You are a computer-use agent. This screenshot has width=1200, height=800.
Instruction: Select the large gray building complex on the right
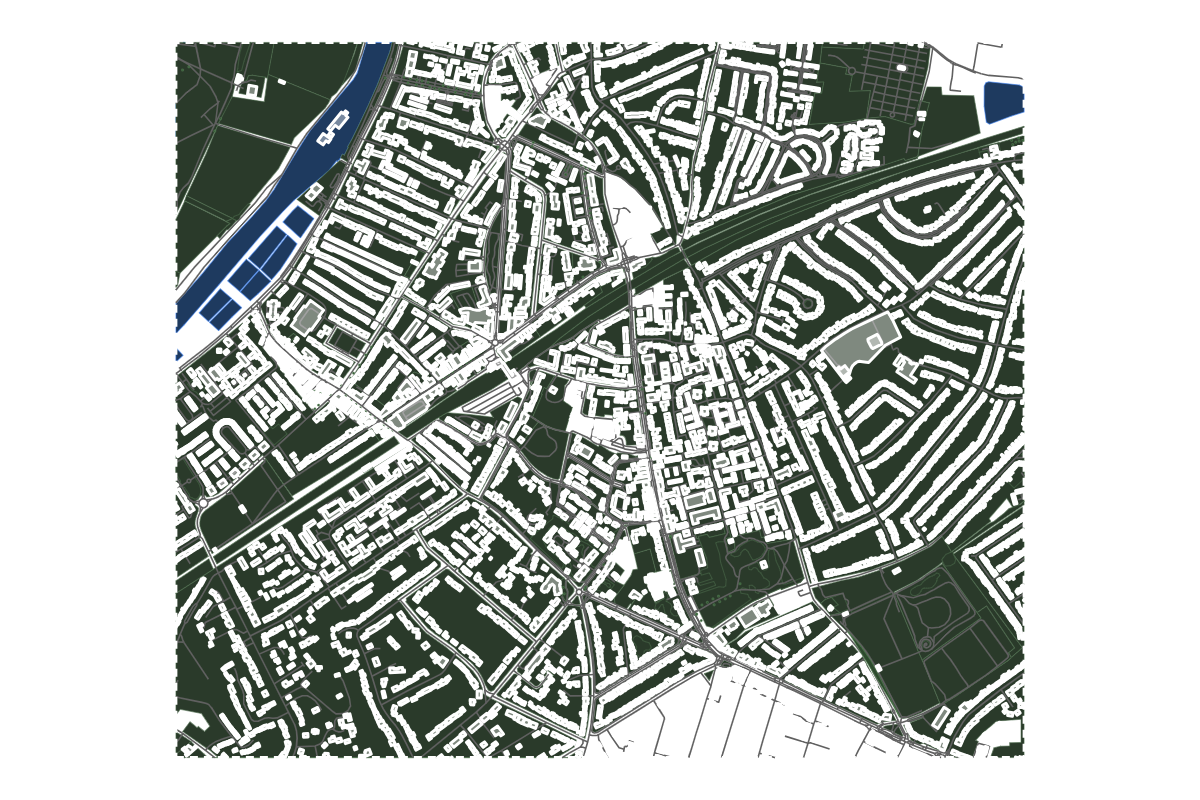tap(860, 345)
